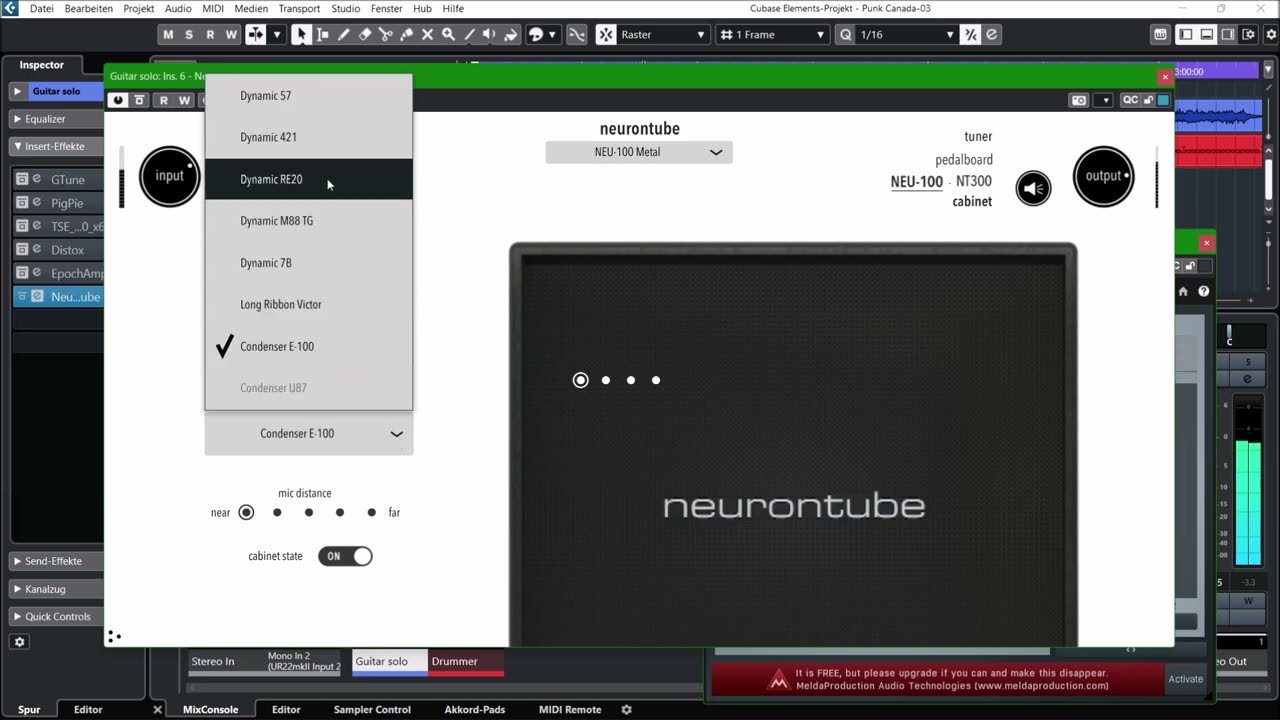Adjust the input gain knob
Image resolution: width=1280 pixels, height=720 pixels.
169,176
